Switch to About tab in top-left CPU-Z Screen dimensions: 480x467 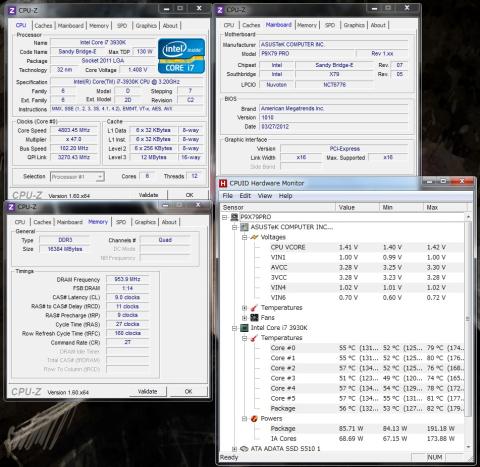pos(170,26)
